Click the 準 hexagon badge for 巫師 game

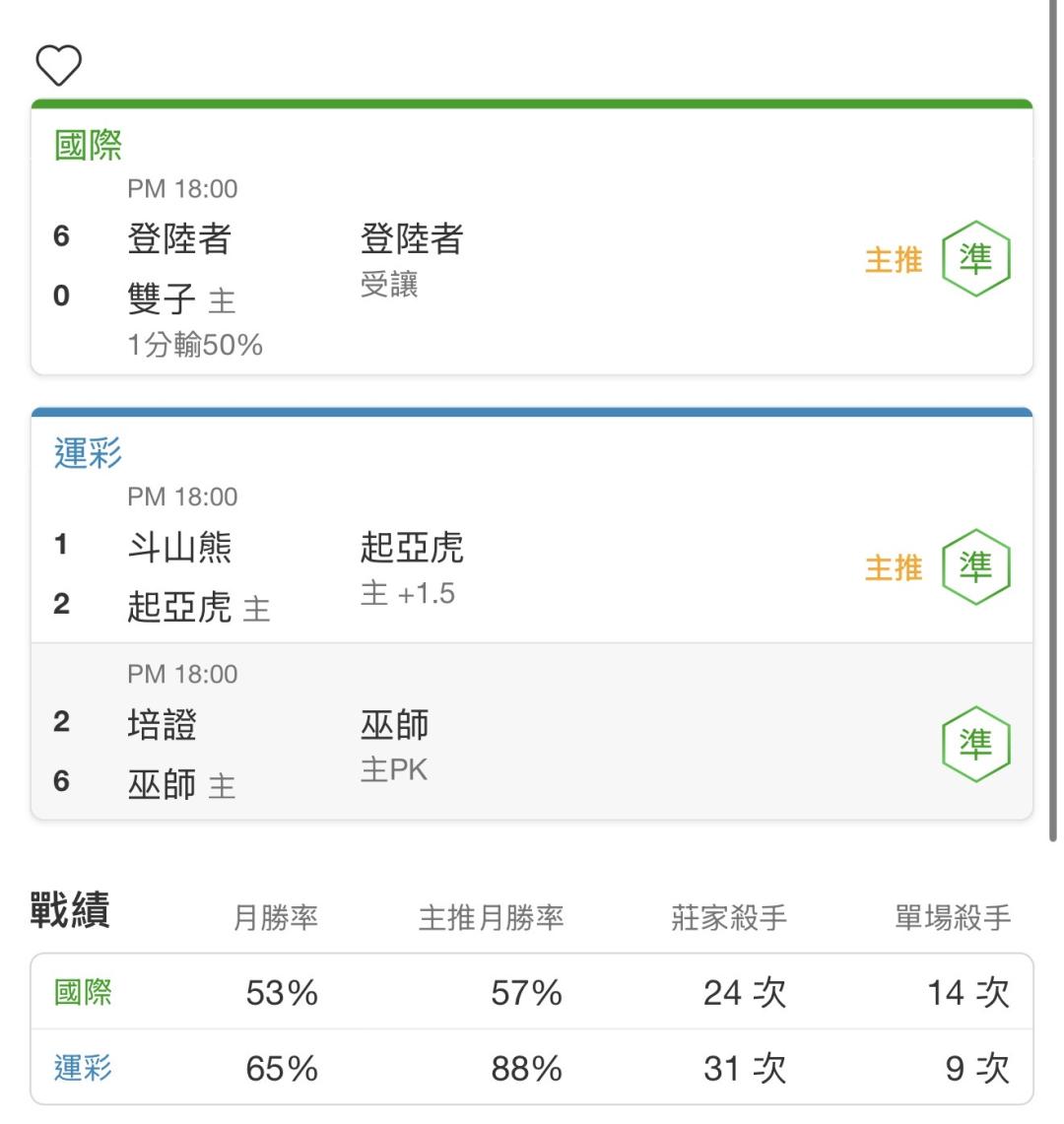point(975,744)
